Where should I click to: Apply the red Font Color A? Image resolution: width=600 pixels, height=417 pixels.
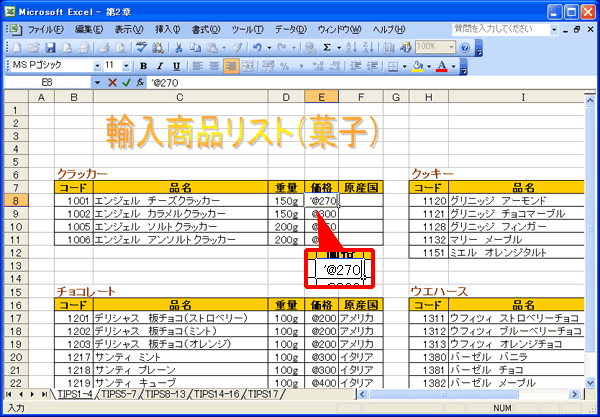point(442,66)
